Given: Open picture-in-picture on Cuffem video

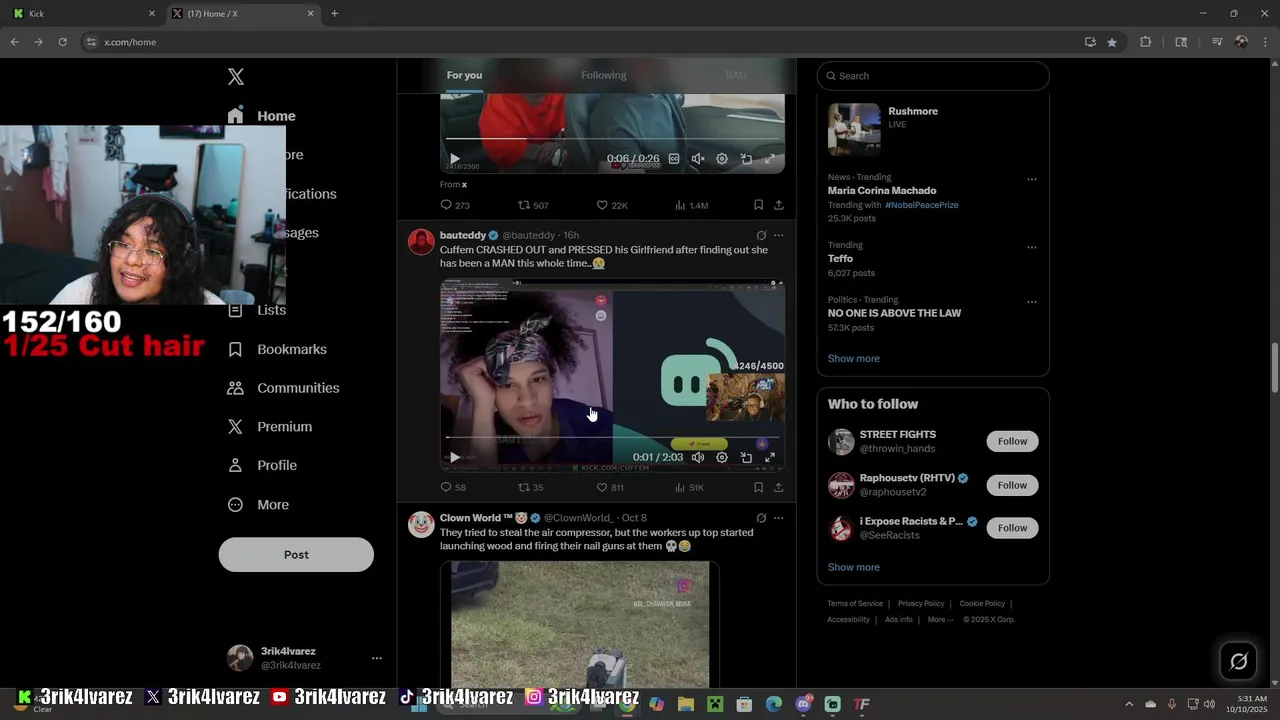Looking at the screenshot, I should 746,457.
